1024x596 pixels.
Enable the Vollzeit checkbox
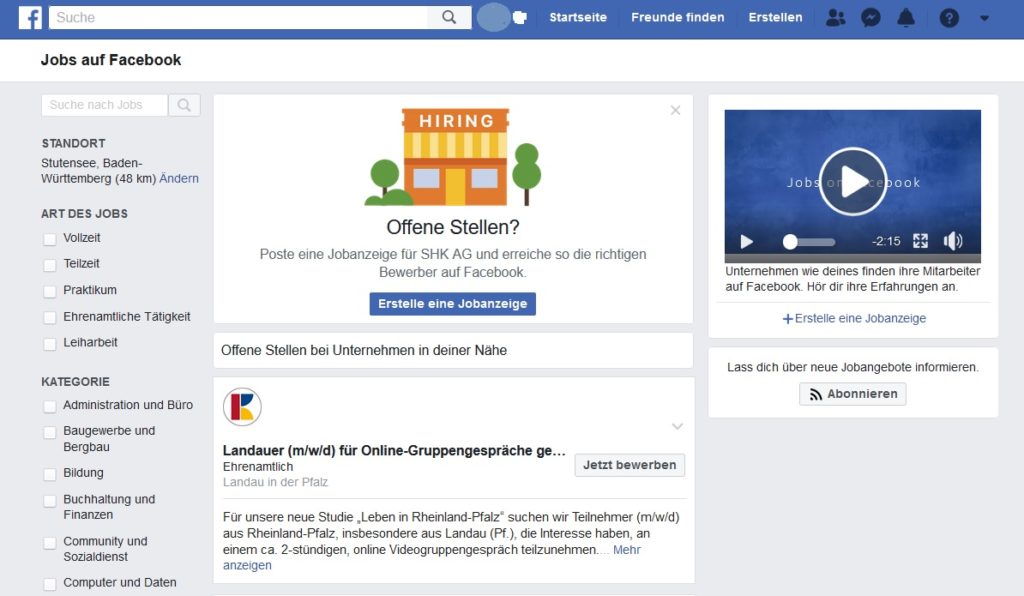coord(50,239)
